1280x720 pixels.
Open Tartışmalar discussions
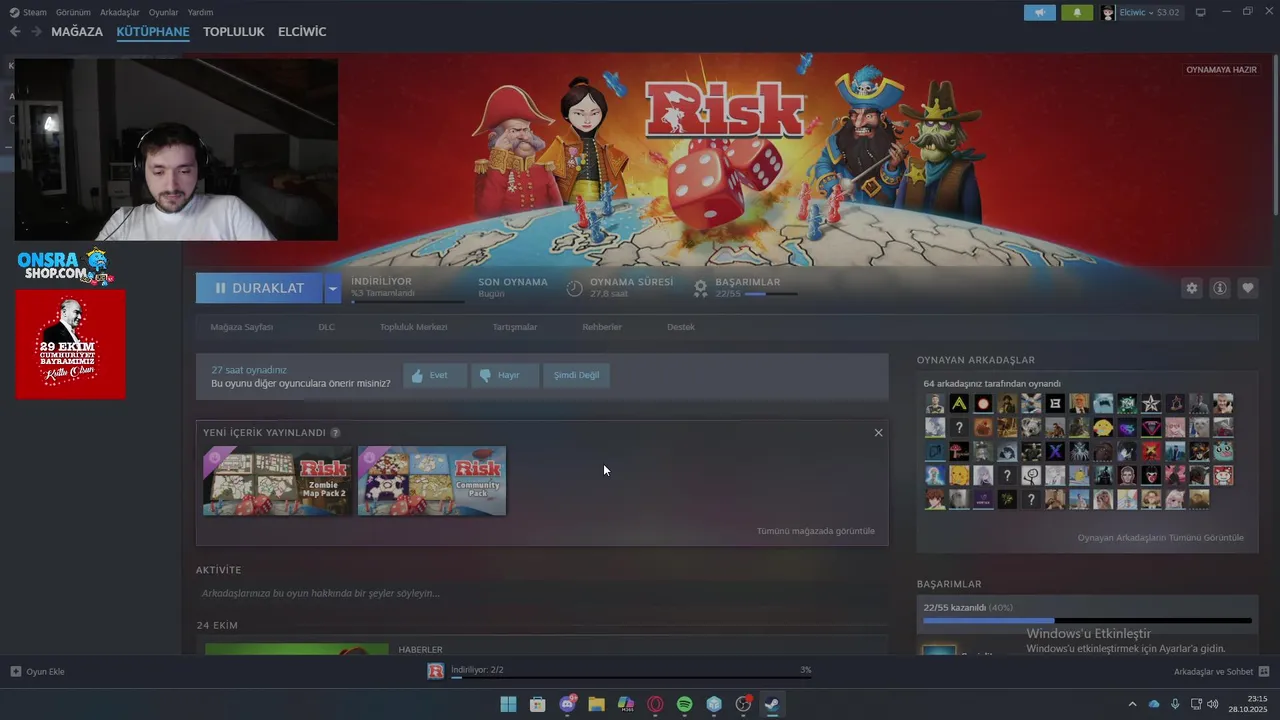click(515, 327)
